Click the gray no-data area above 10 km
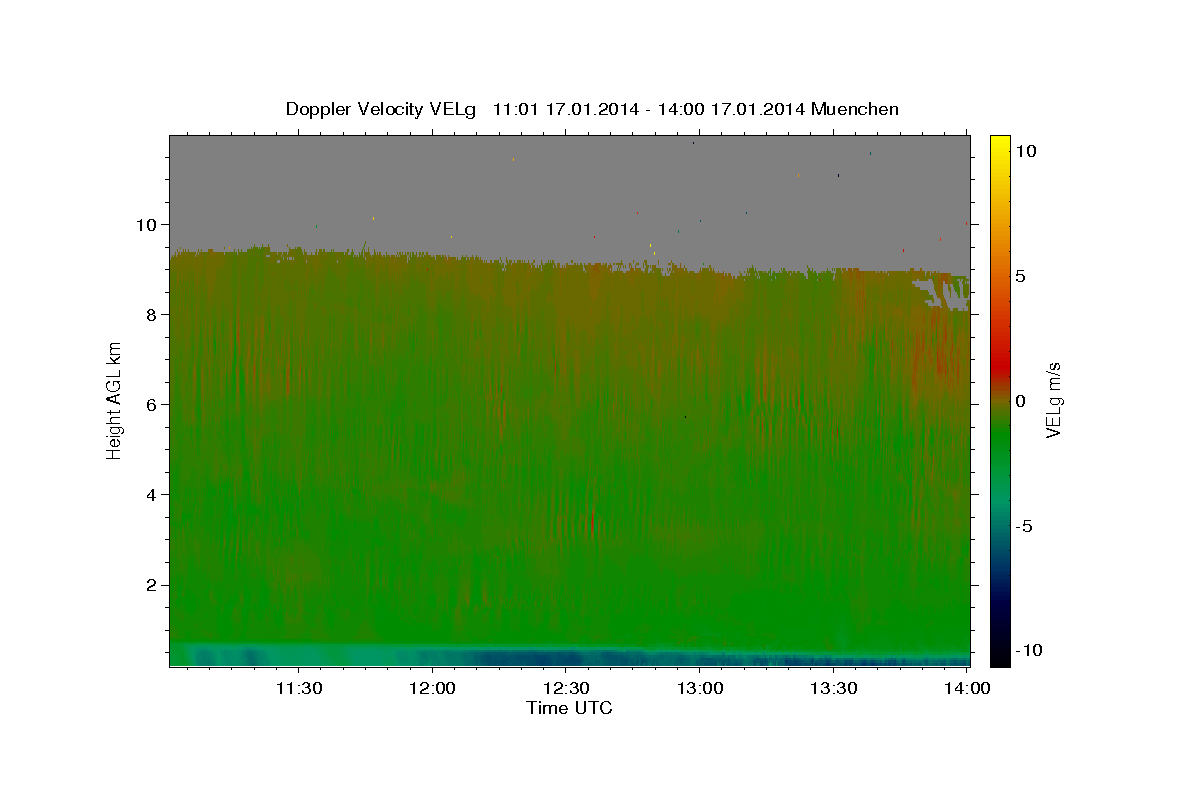Image resolution: width=1200 pixels, height=800 pixels. (x=570, y=180)
